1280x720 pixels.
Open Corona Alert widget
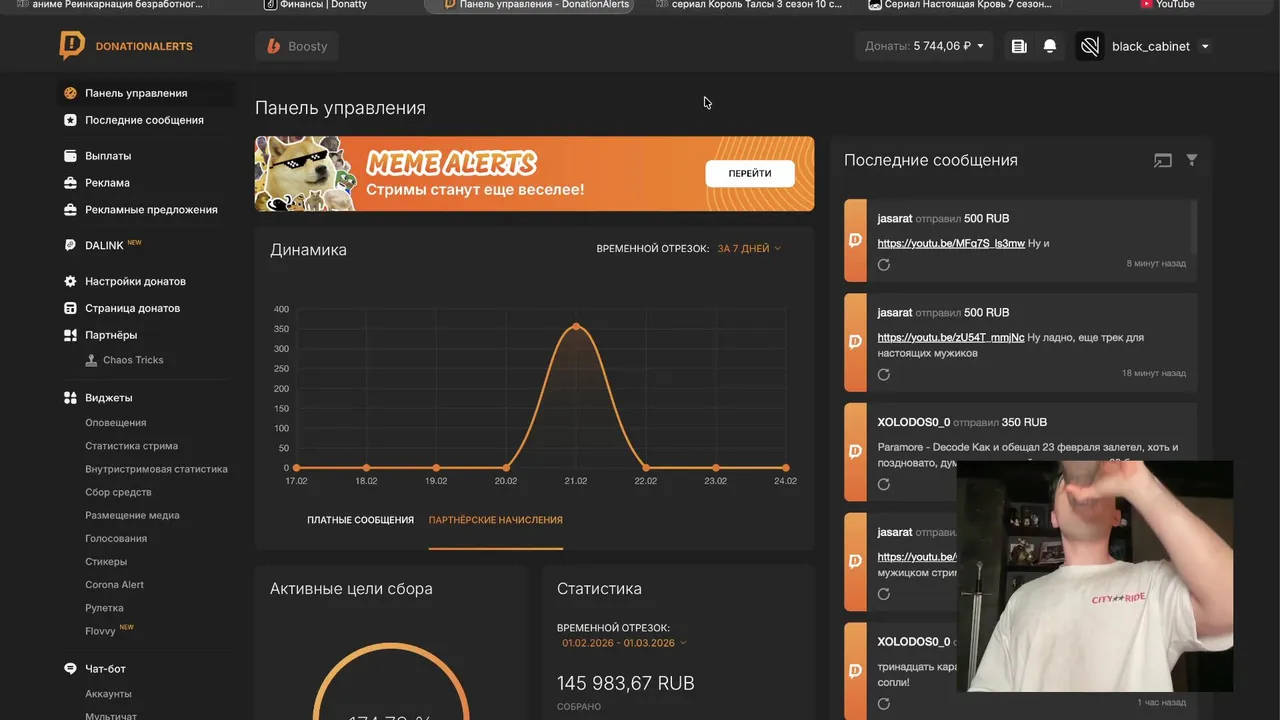click(115, 585)
